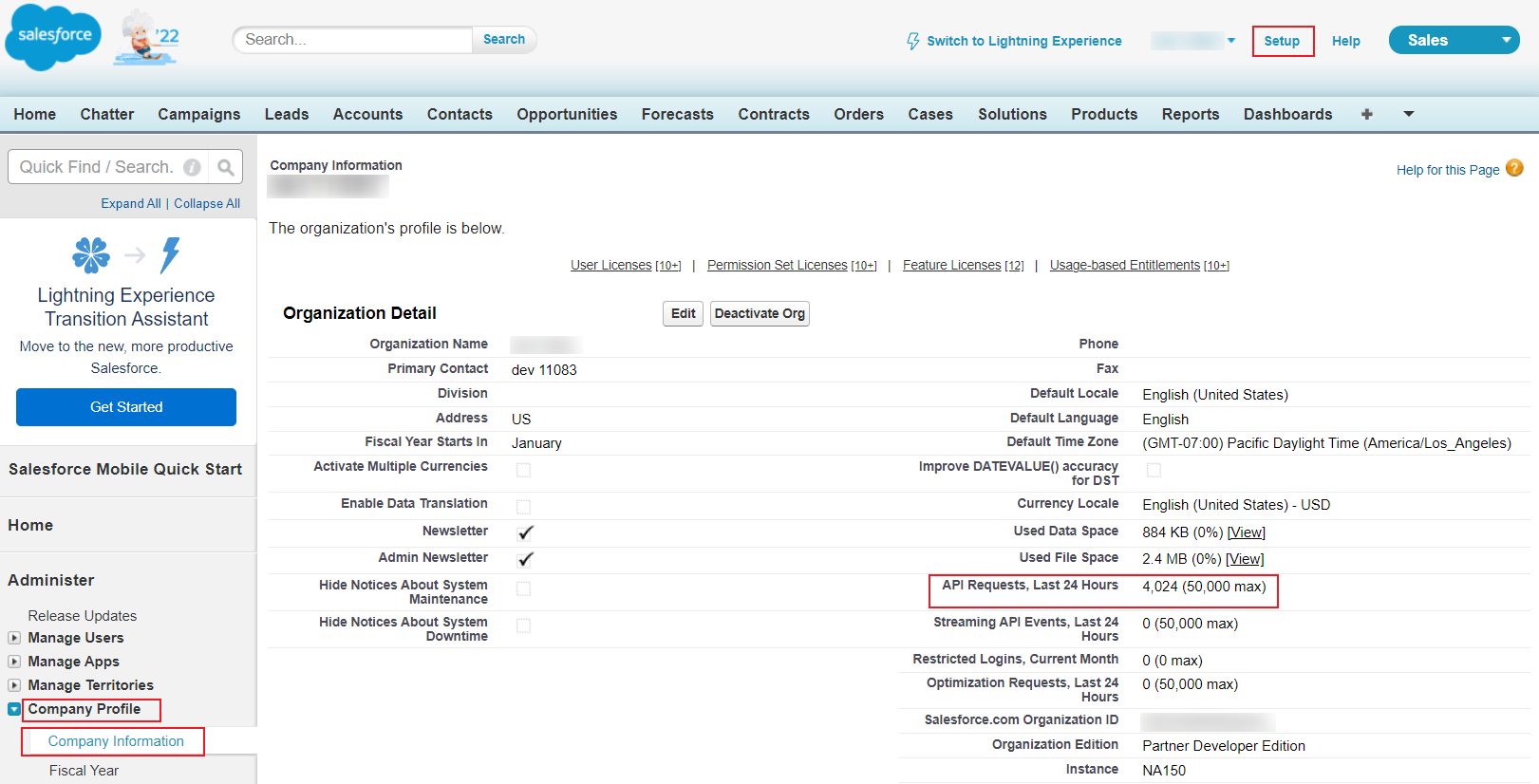Open the Sales app dropdown menu
This screenshot has width=1539, height=784.
click(1506, 40)
